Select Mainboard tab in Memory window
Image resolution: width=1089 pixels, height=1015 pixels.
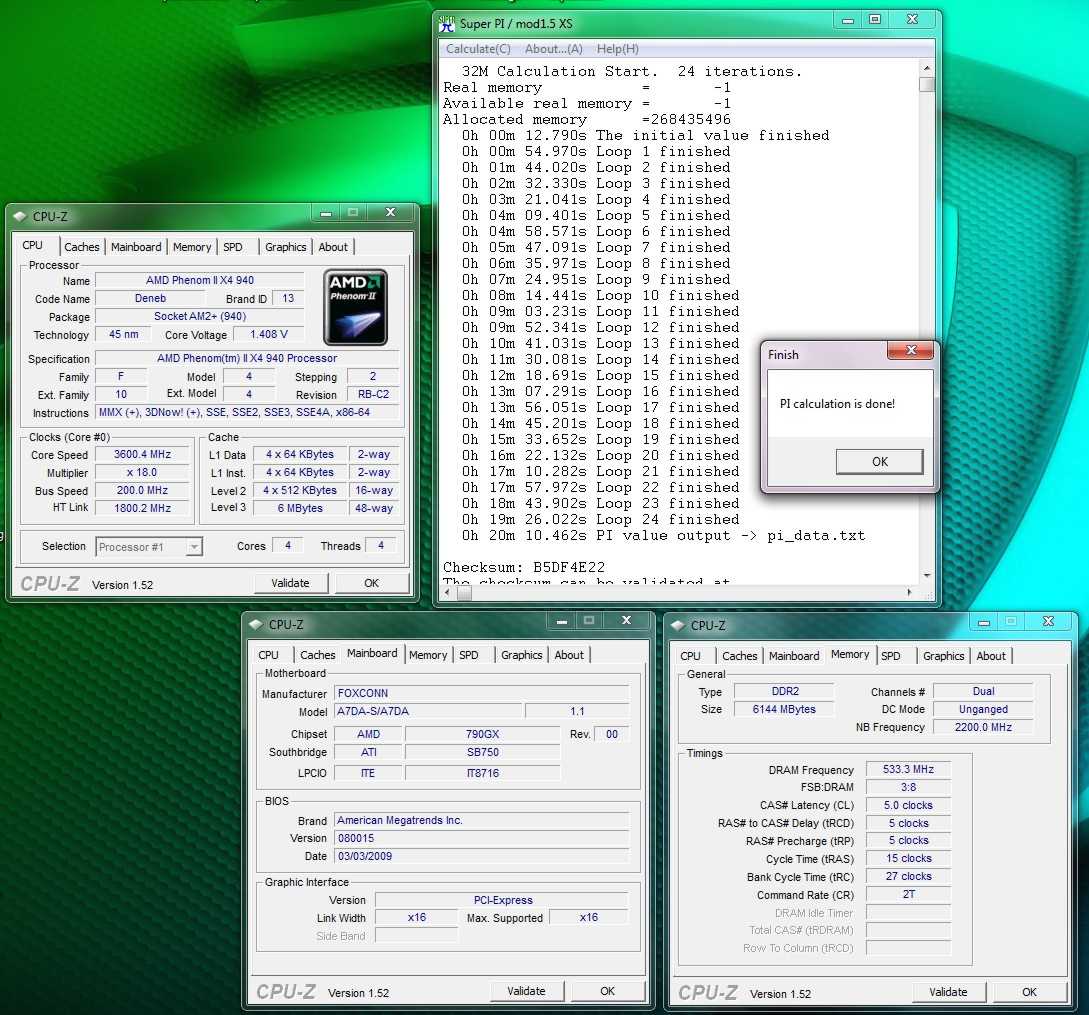tap(794, 656)
